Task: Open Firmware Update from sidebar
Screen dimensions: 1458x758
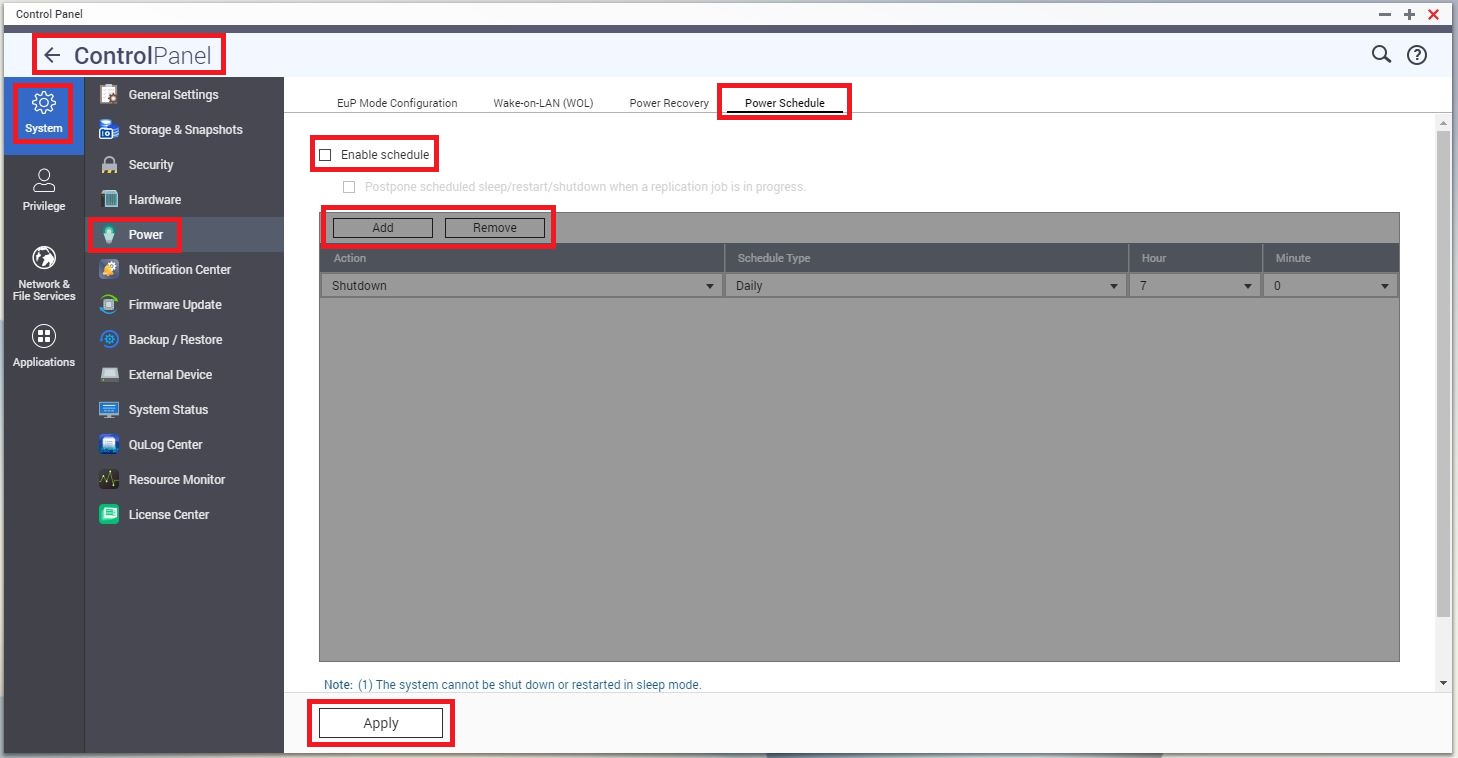Action: (x=174, y=305)
